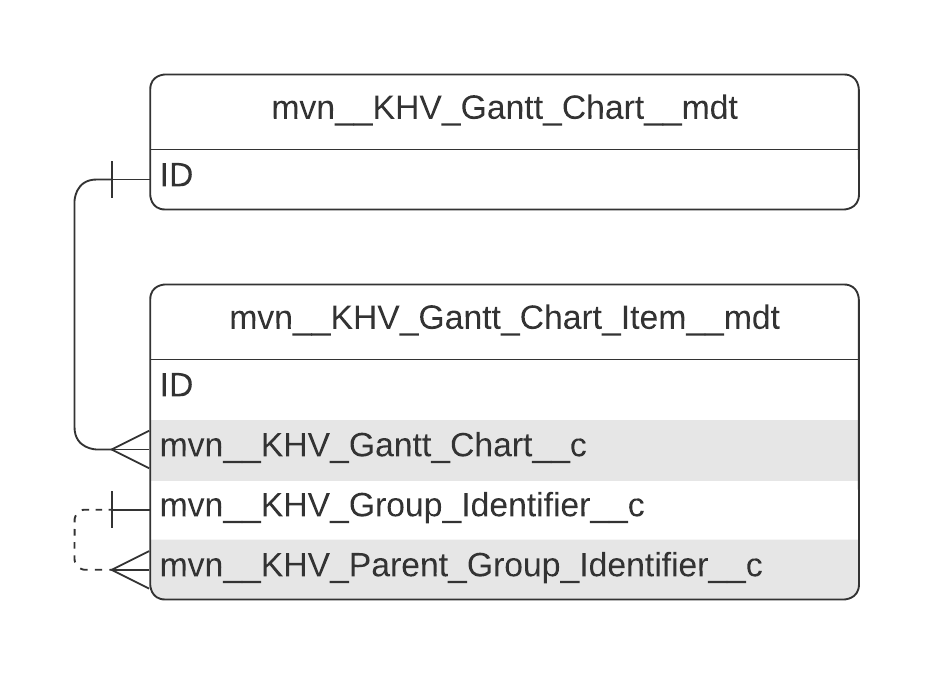Click the curved bottom corner of solid connector

point(82,443)
